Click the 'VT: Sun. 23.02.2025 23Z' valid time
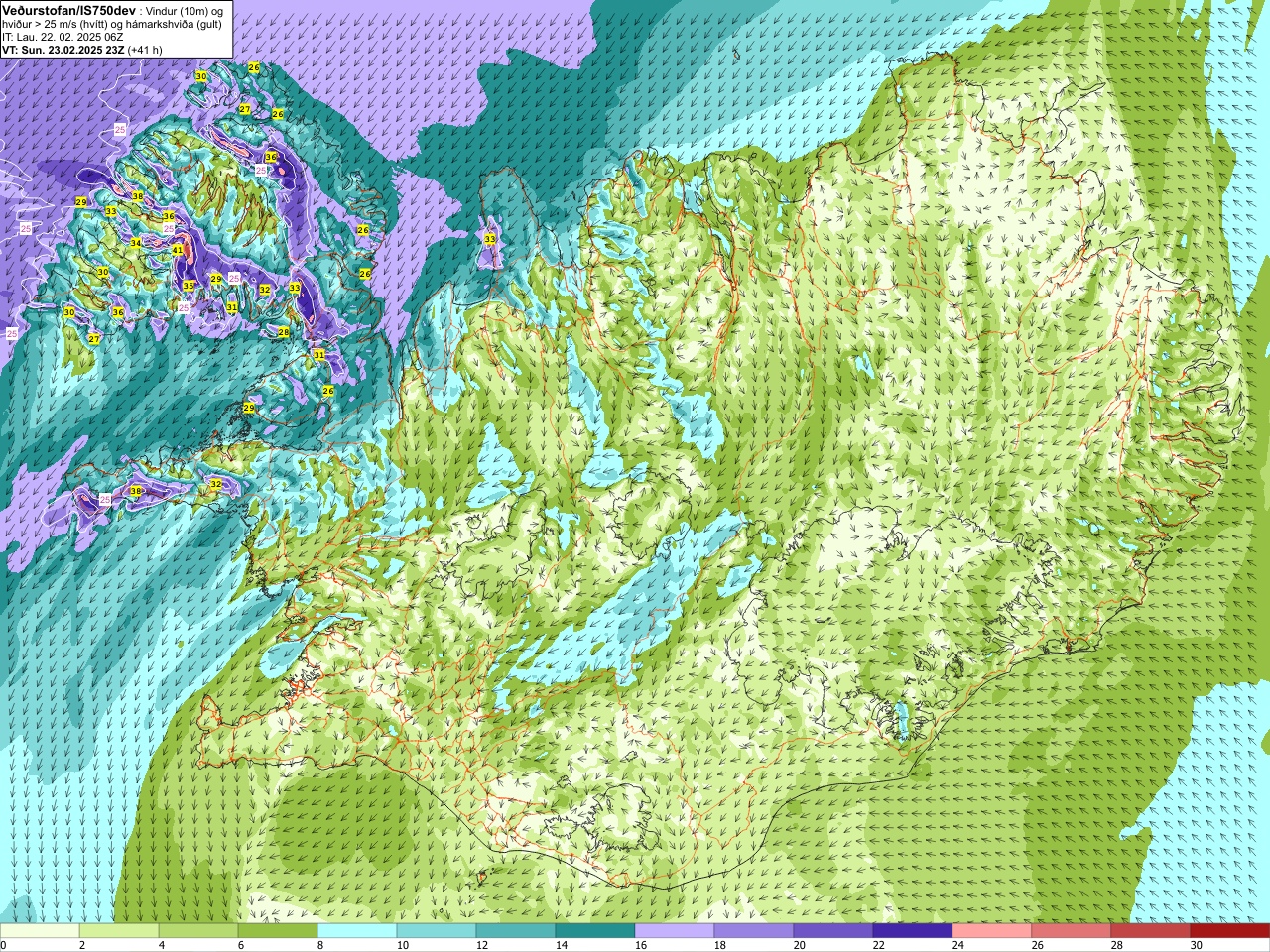This screenshot has height=952, width=1270. tap(63, 50)
